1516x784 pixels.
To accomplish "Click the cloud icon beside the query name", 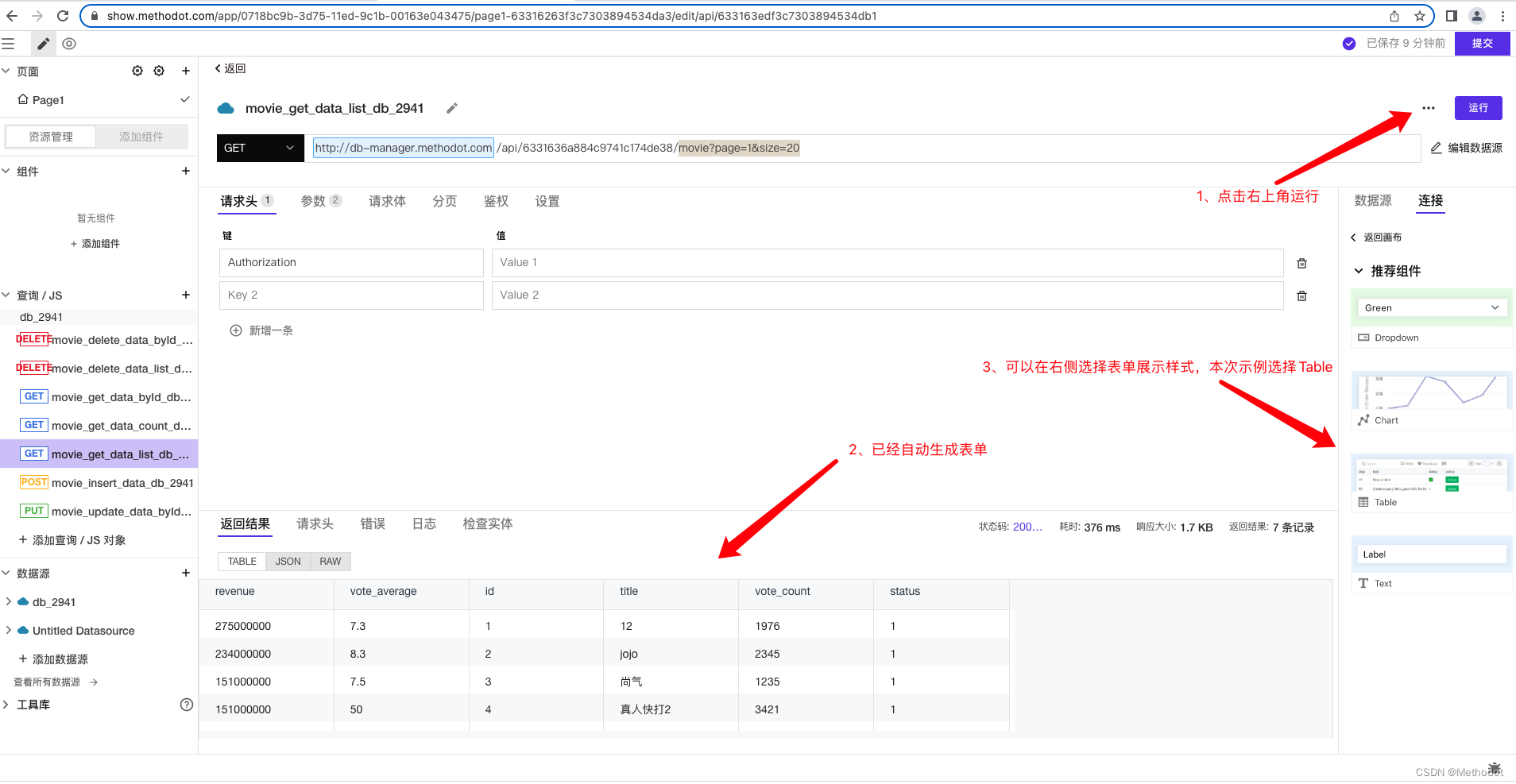I will tap(226, 108).
